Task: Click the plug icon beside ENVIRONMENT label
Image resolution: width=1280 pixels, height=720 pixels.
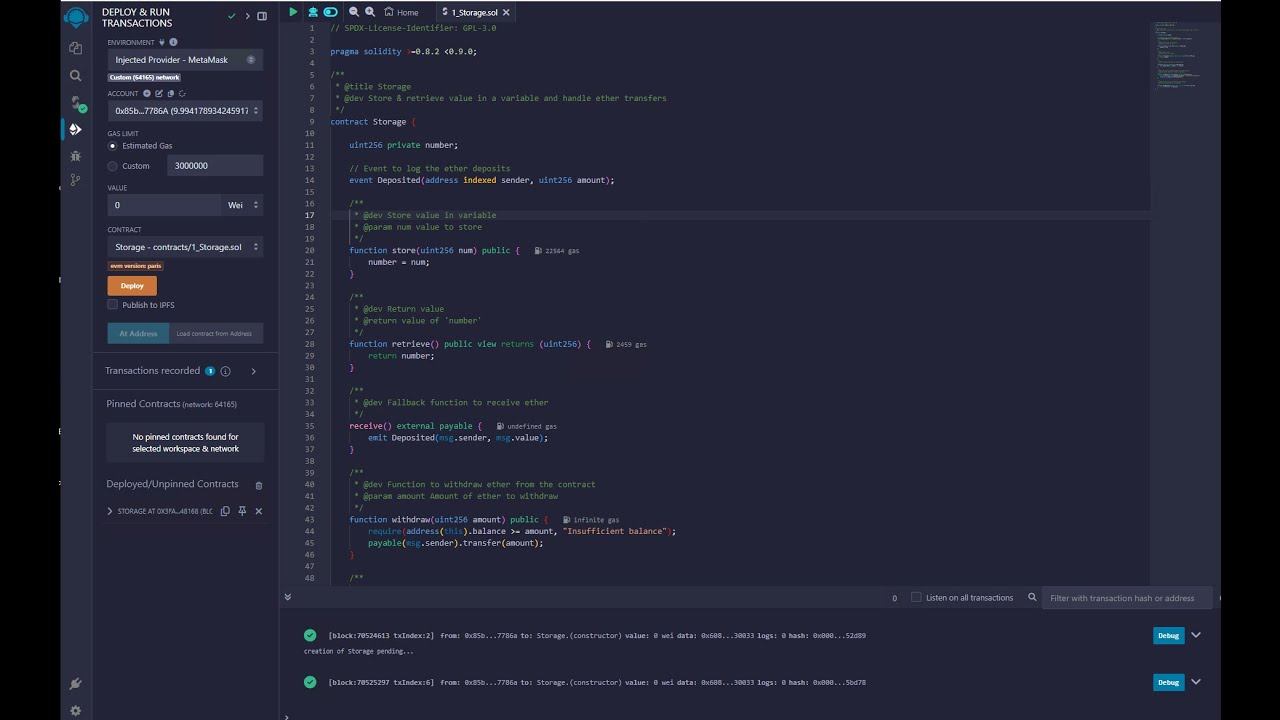Action: click(x=161, y=42)
